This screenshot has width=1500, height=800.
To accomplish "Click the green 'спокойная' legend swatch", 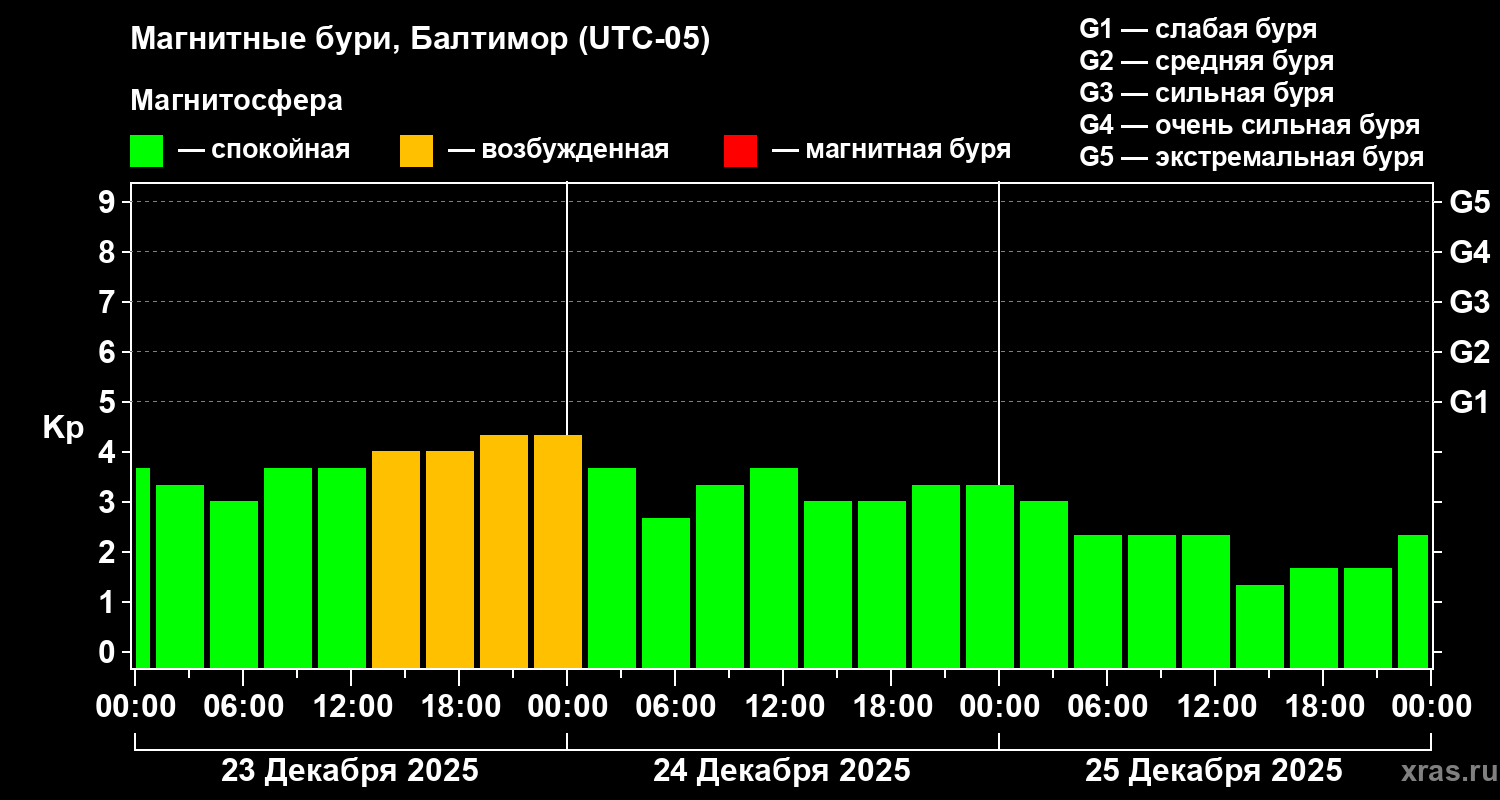I will pos(146,151).
